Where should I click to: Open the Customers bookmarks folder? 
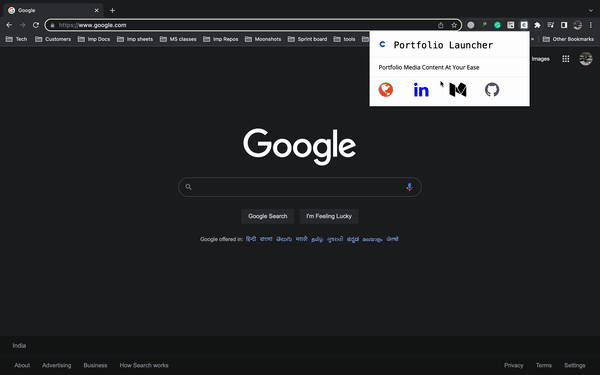point(53,39)
